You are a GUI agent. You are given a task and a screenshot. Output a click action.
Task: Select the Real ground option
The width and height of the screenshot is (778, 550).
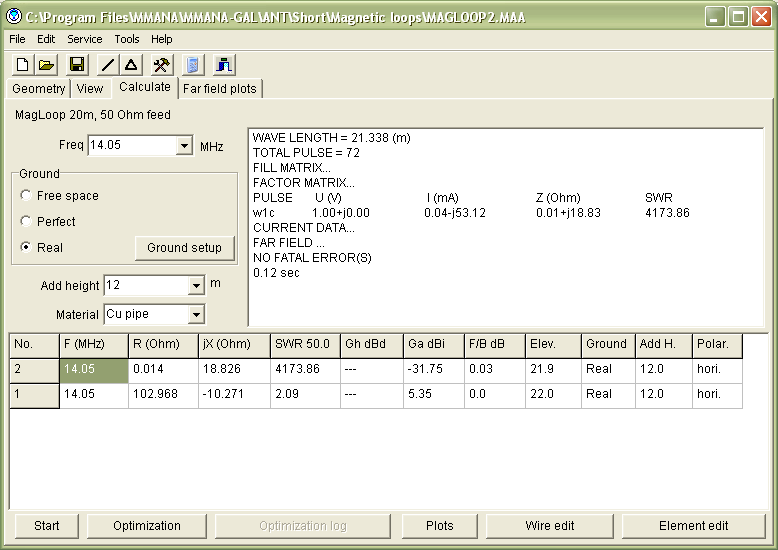click(x=26, y=247)
